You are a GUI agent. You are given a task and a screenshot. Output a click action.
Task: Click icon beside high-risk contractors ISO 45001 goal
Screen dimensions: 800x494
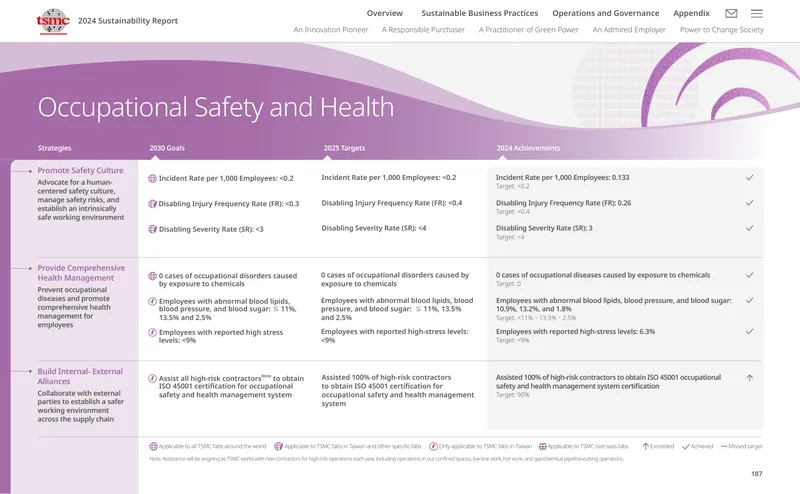click(x=152, y=379)
